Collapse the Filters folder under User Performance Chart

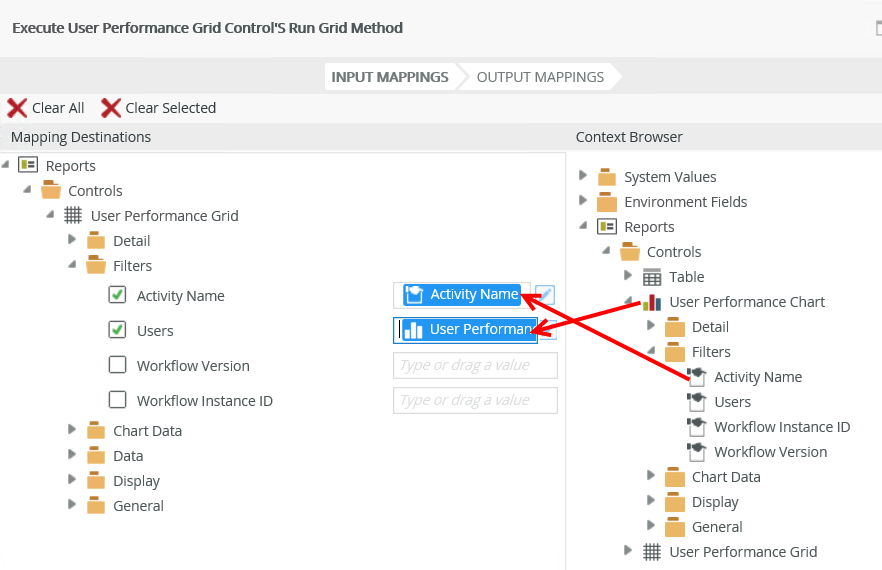pos(651,351)
